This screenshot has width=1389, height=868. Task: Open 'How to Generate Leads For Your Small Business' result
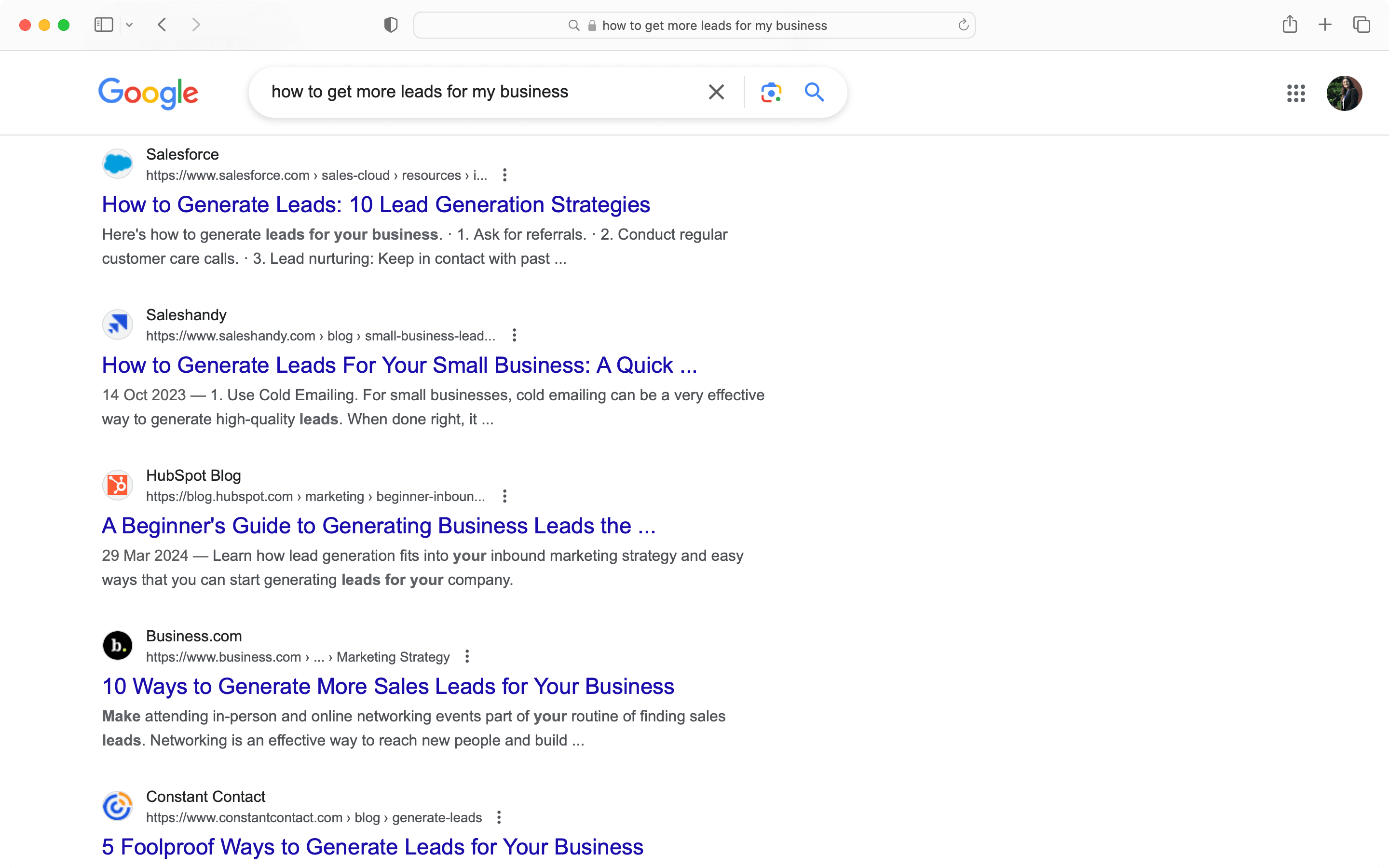coord(399,365)
